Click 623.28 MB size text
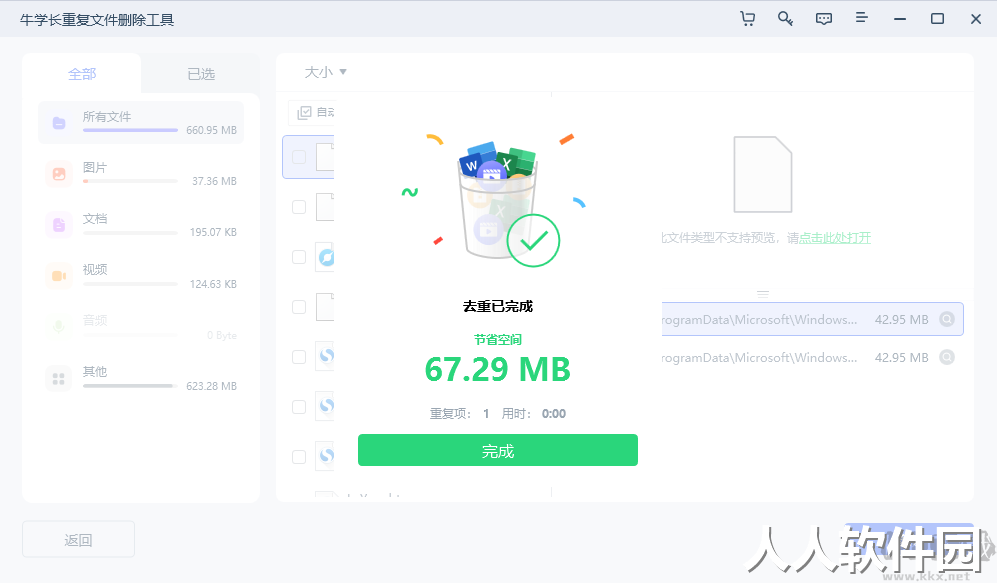This screenshot has height=583, width=997. (x=211, y=386)
